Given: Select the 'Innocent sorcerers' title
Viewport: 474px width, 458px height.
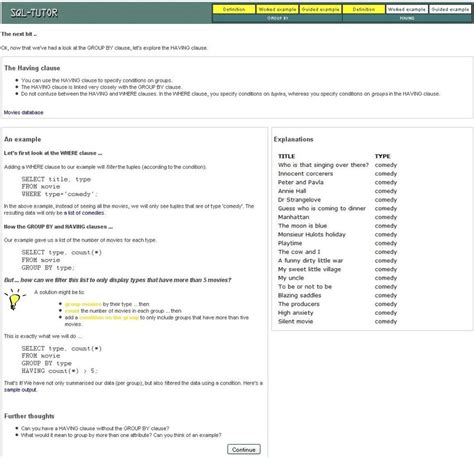Looking at the screenshot, I should click(305, 173).
